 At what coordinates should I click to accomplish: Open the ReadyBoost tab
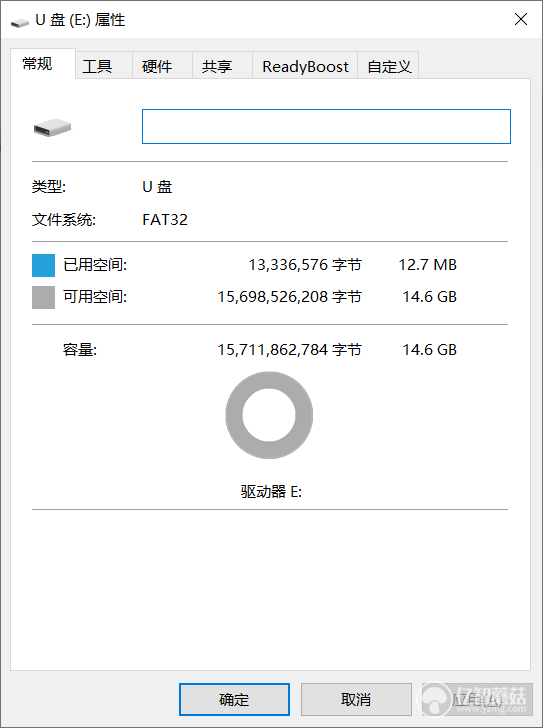coord(305,66)
